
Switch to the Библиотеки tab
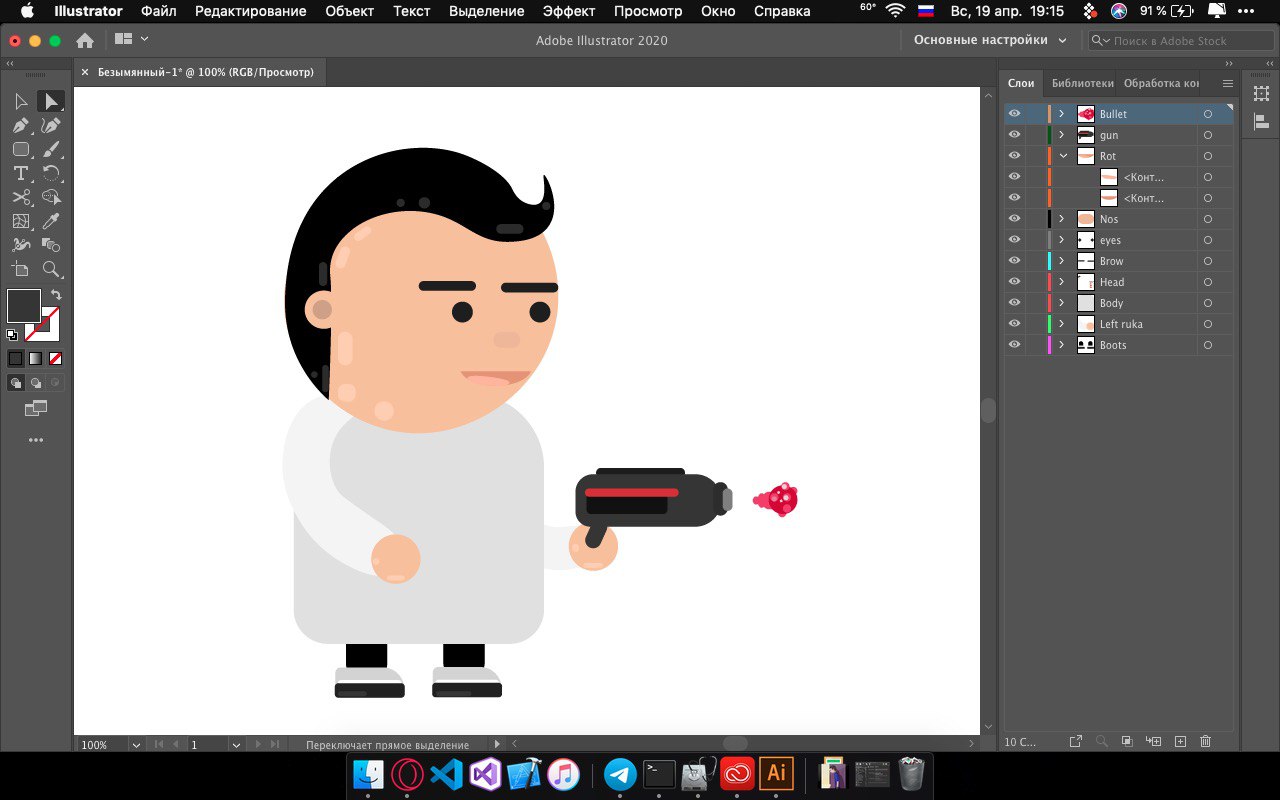[1082, 83]
